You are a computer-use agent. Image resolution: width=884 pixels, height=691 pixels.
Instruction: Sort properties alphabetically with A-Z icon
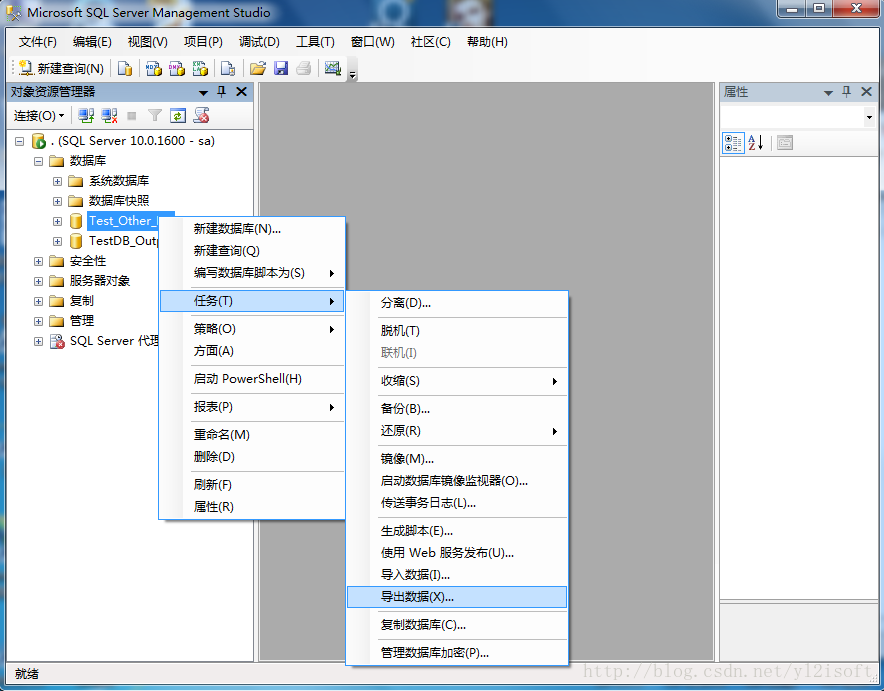[755, 143]
